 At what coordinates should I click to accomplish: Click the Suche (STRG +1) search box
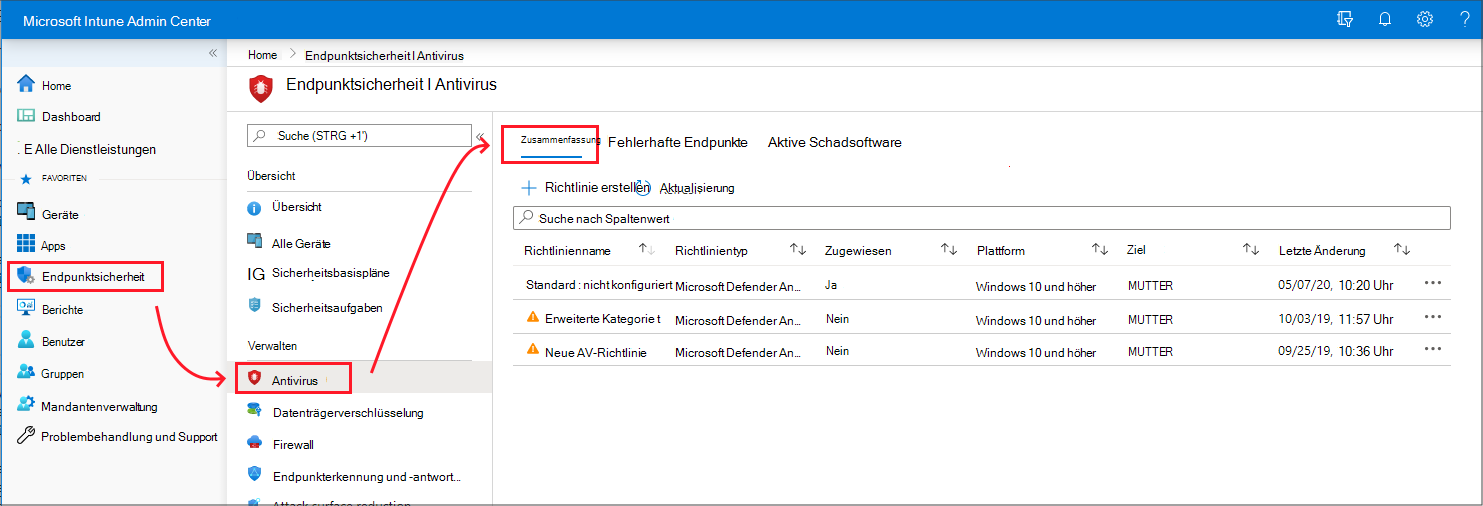[359, 135]
